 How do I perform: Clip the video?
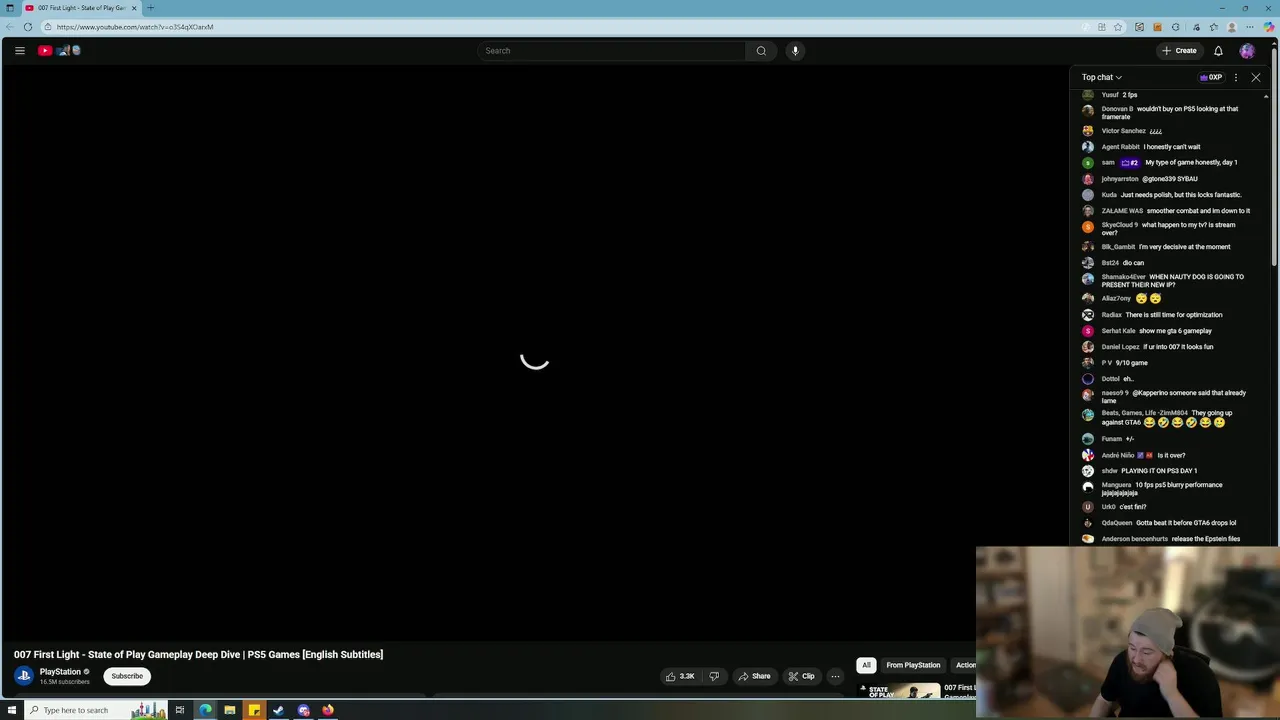(x=801, y=676)
